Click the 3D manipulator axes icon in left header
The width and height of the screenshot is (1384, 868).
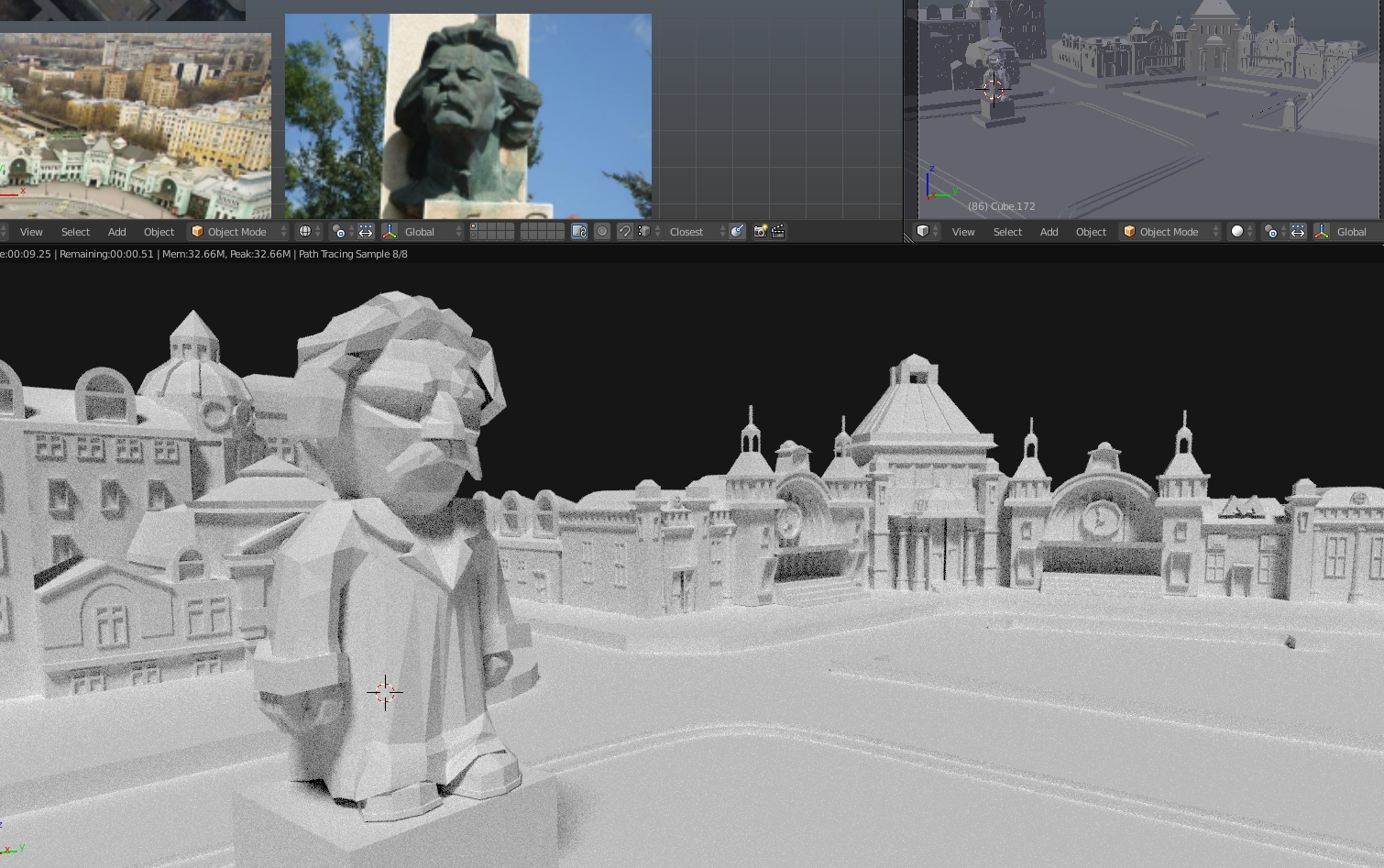pyautogui.click(x=389, y=232)
